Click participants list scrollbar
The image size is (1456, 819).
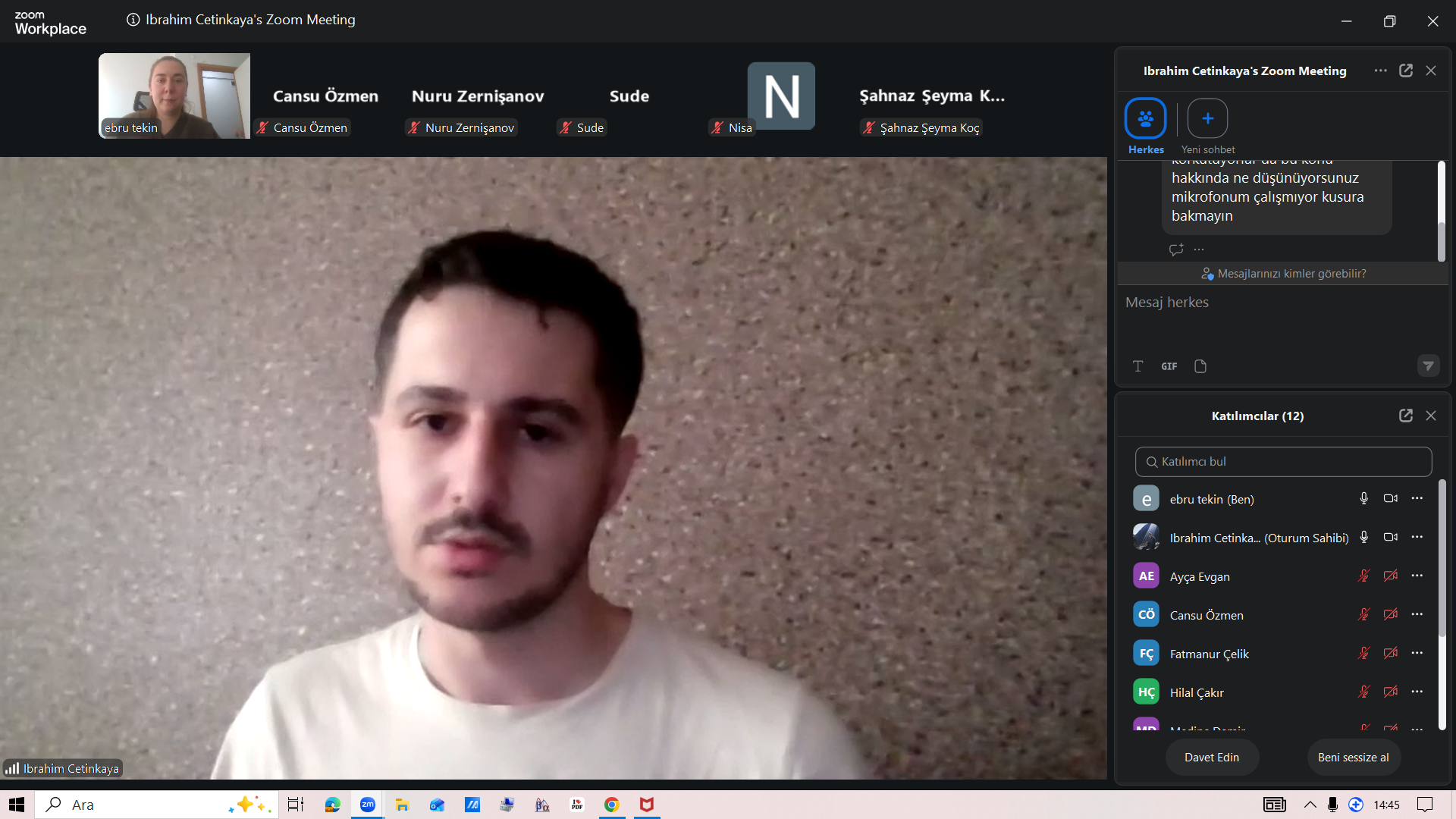pyautogui.click(x=1442, y=557)
